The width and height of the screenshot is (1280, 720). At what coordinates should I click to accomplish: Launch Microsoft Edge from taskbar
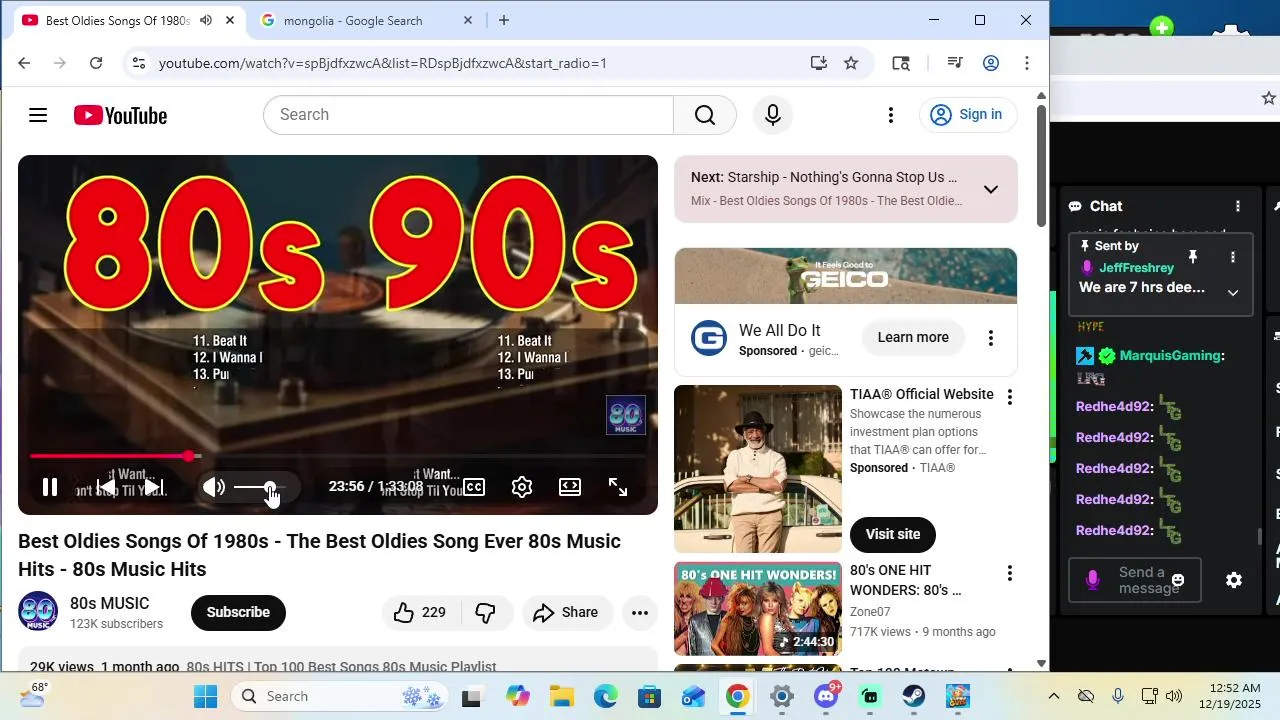coord(605,696)
